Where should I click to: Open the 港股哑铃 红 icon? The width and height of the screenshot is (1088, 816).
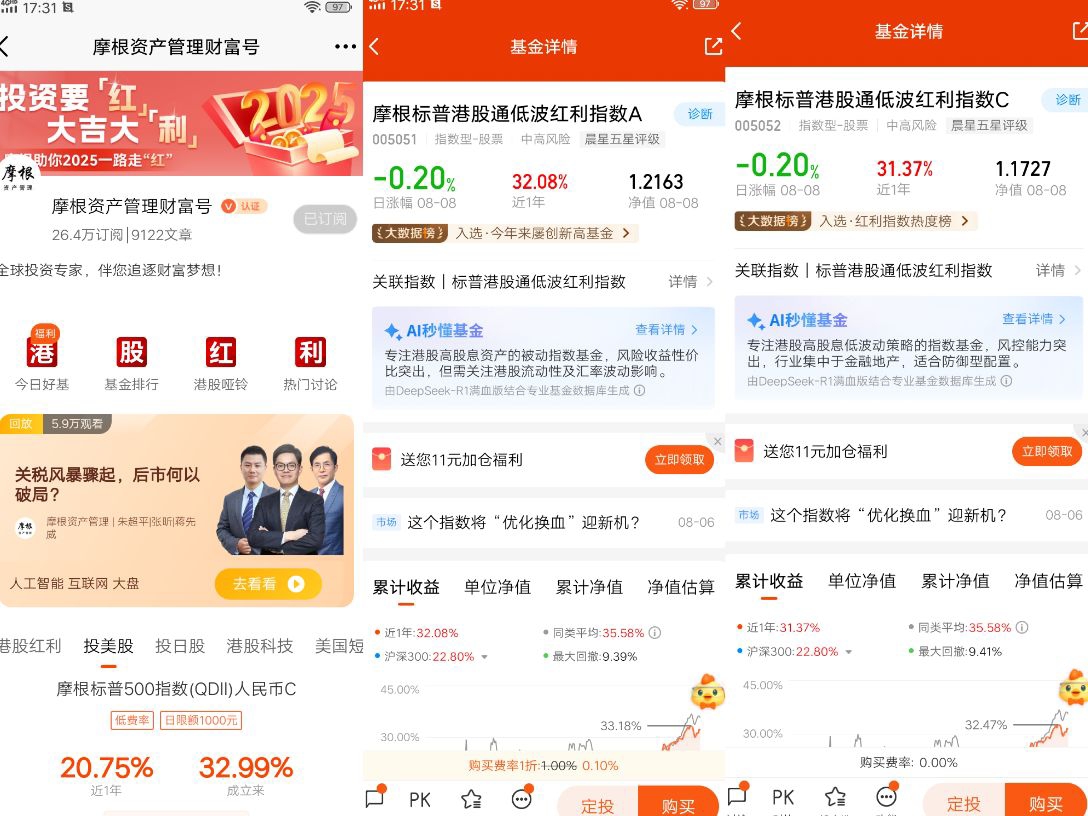coord(221,351)
